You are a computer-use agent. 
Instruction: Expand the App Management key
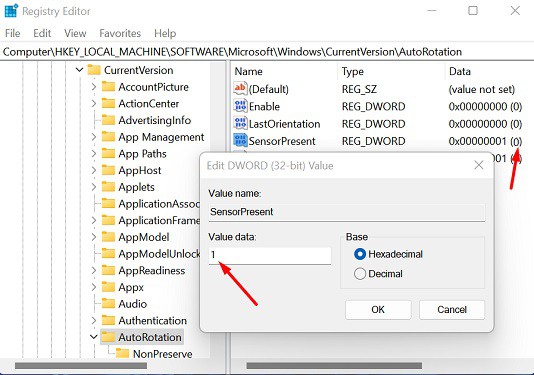coord(94,137)
